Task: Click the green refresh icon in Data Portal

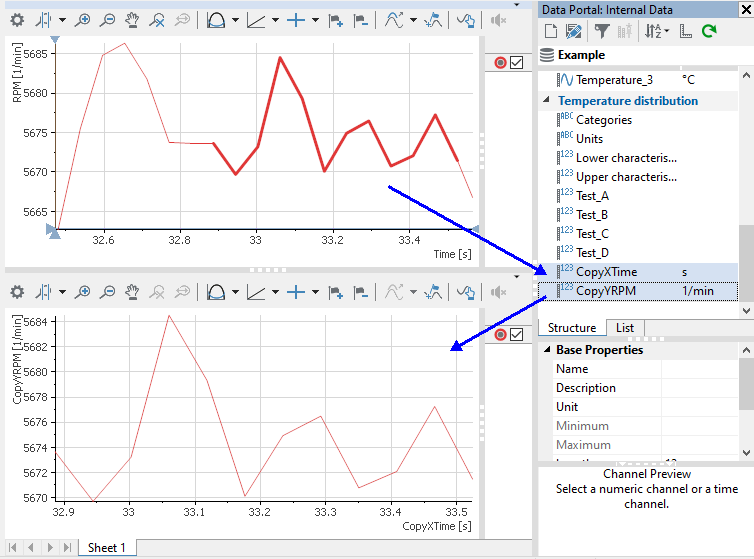Action: pos(709,32)
